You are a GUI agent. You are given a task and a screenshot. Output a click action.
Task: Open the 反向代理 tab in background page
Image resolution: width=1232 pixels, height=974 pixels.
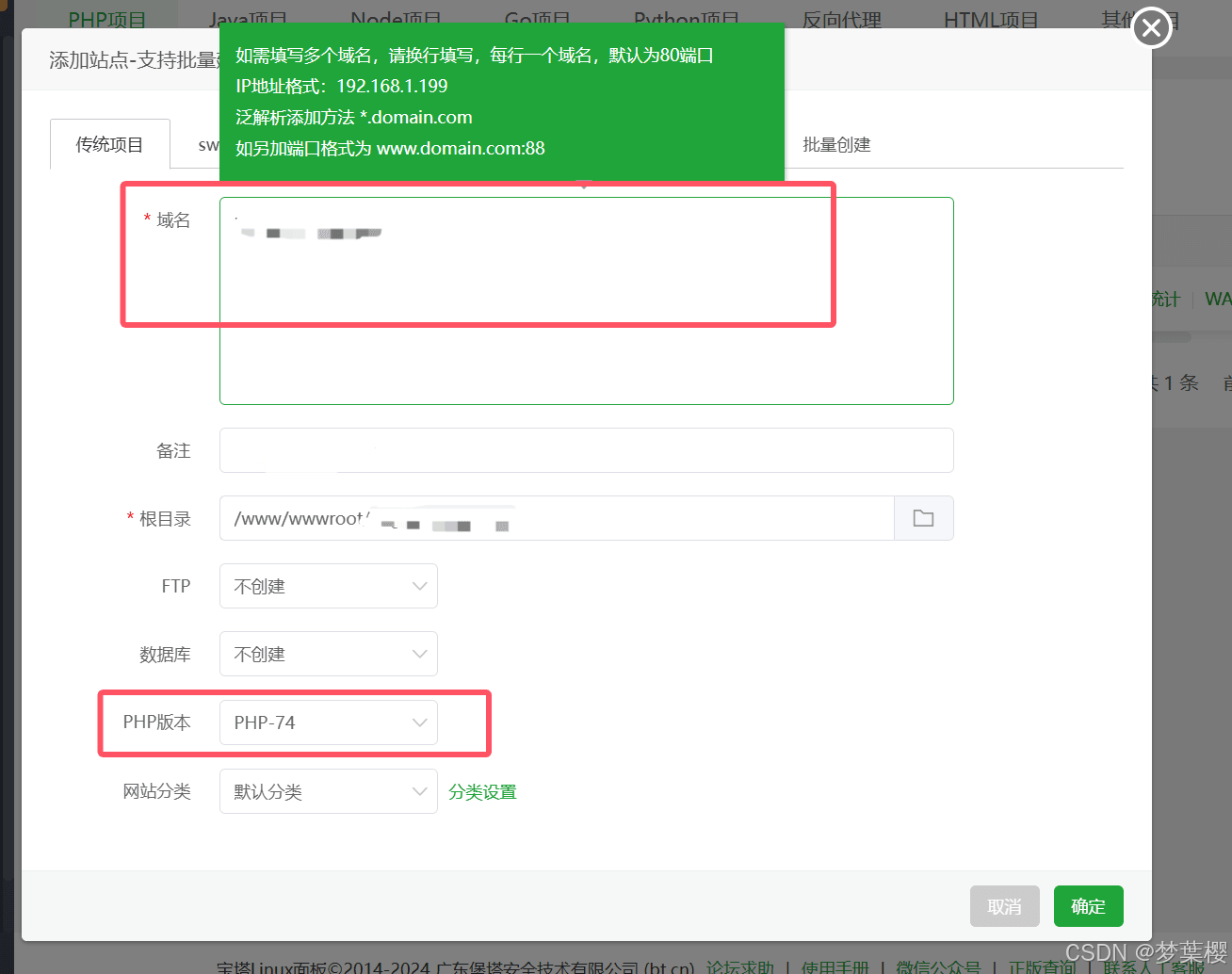[841, 19]
